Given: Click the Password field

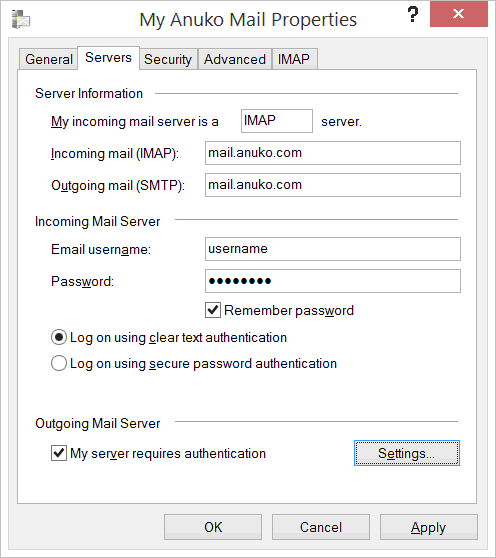Looking at the screenshot, I should (333, 281).
